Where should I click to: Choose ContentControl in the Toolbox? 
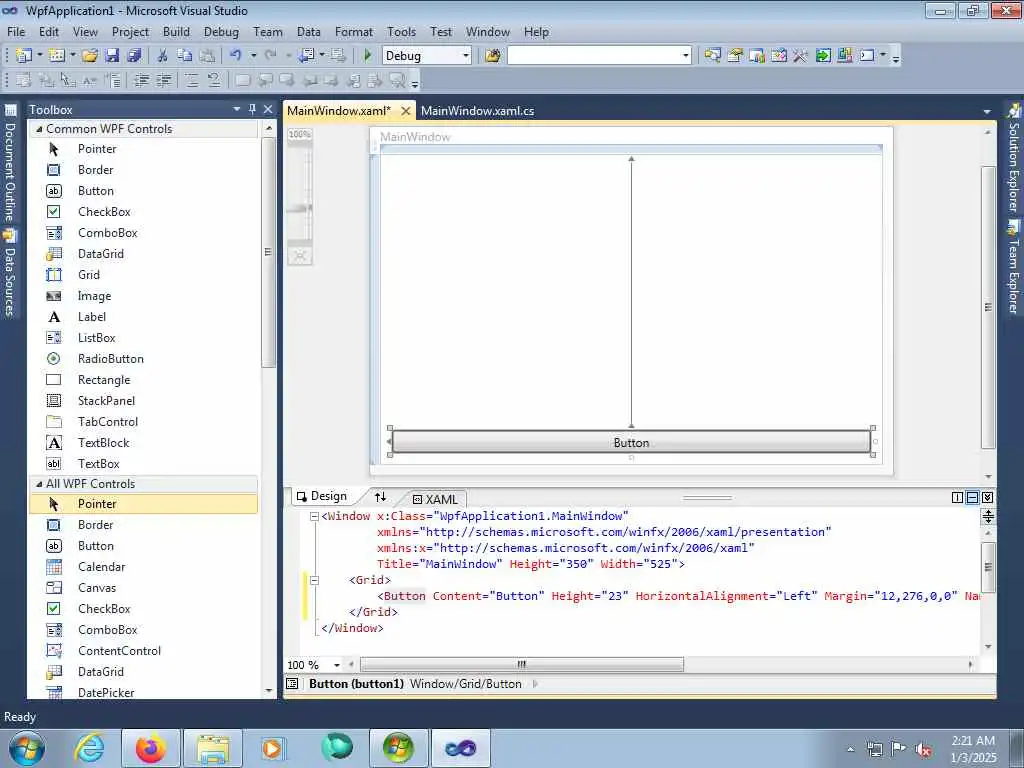tap(144, 650)
